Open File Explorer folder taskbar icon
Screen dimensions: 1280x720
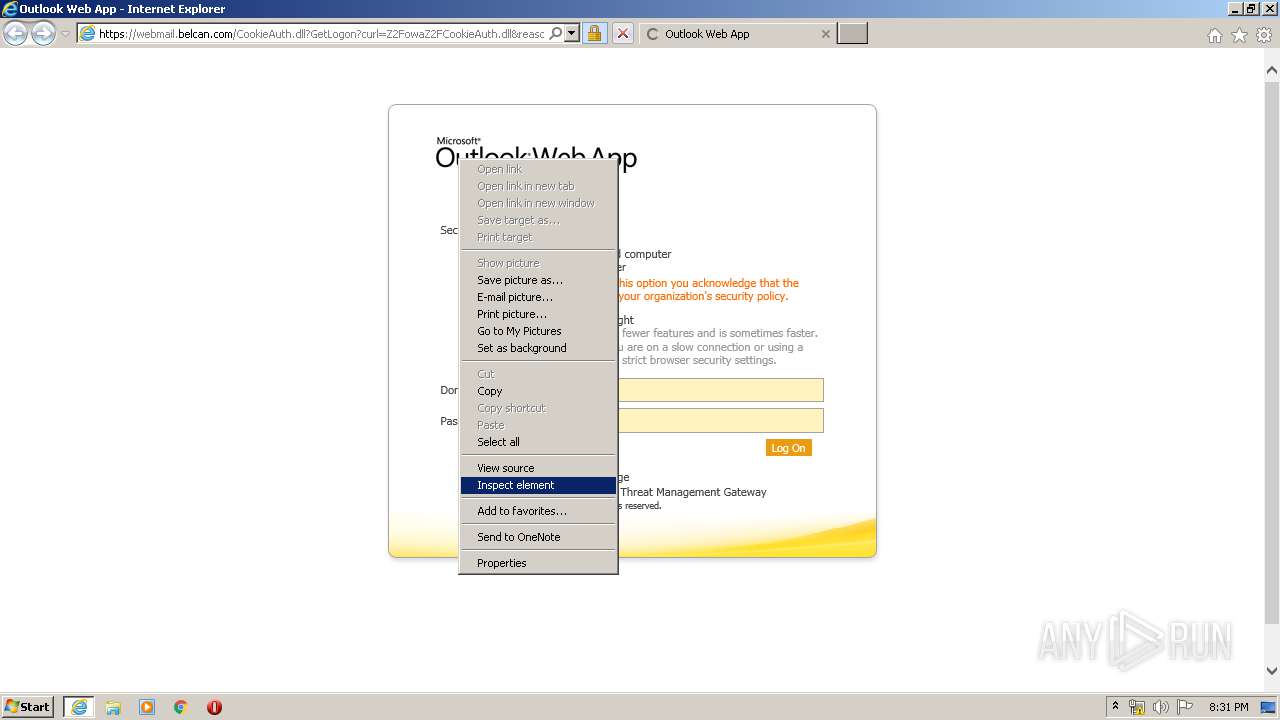click(x=113, y=707)
